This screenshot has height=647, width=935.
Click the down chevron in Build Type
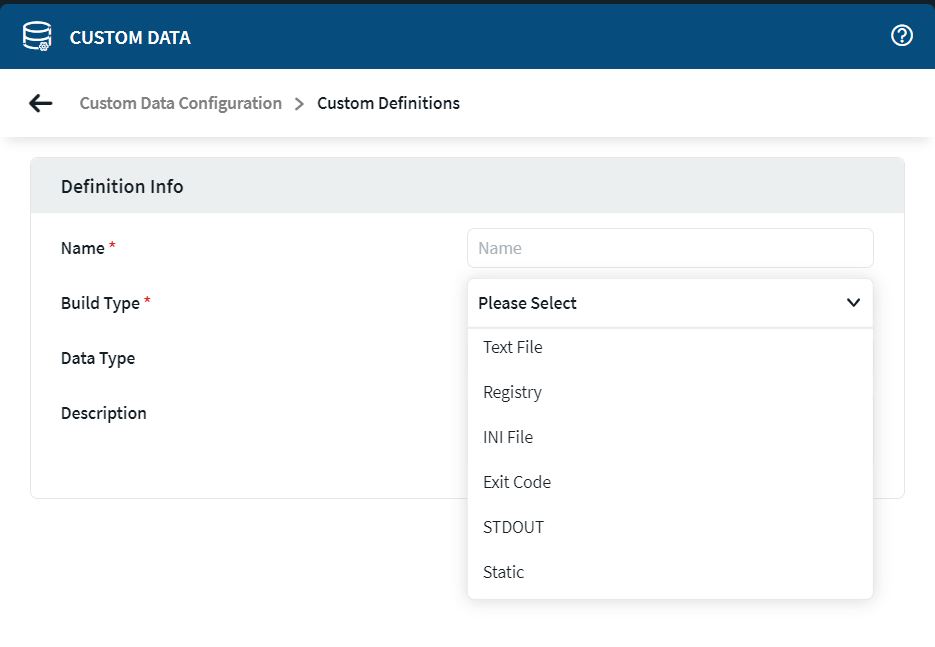[x=852, y=303]
